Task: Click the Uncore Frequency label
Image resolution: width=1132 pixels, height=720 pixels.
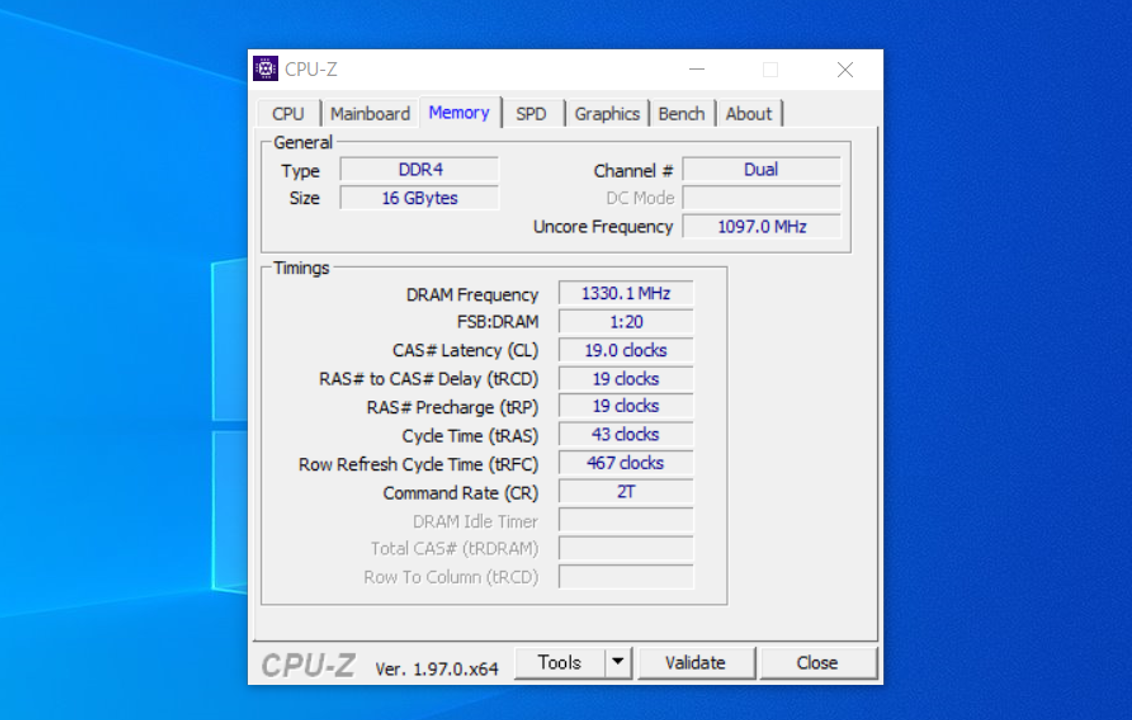Action: [603, 227]
